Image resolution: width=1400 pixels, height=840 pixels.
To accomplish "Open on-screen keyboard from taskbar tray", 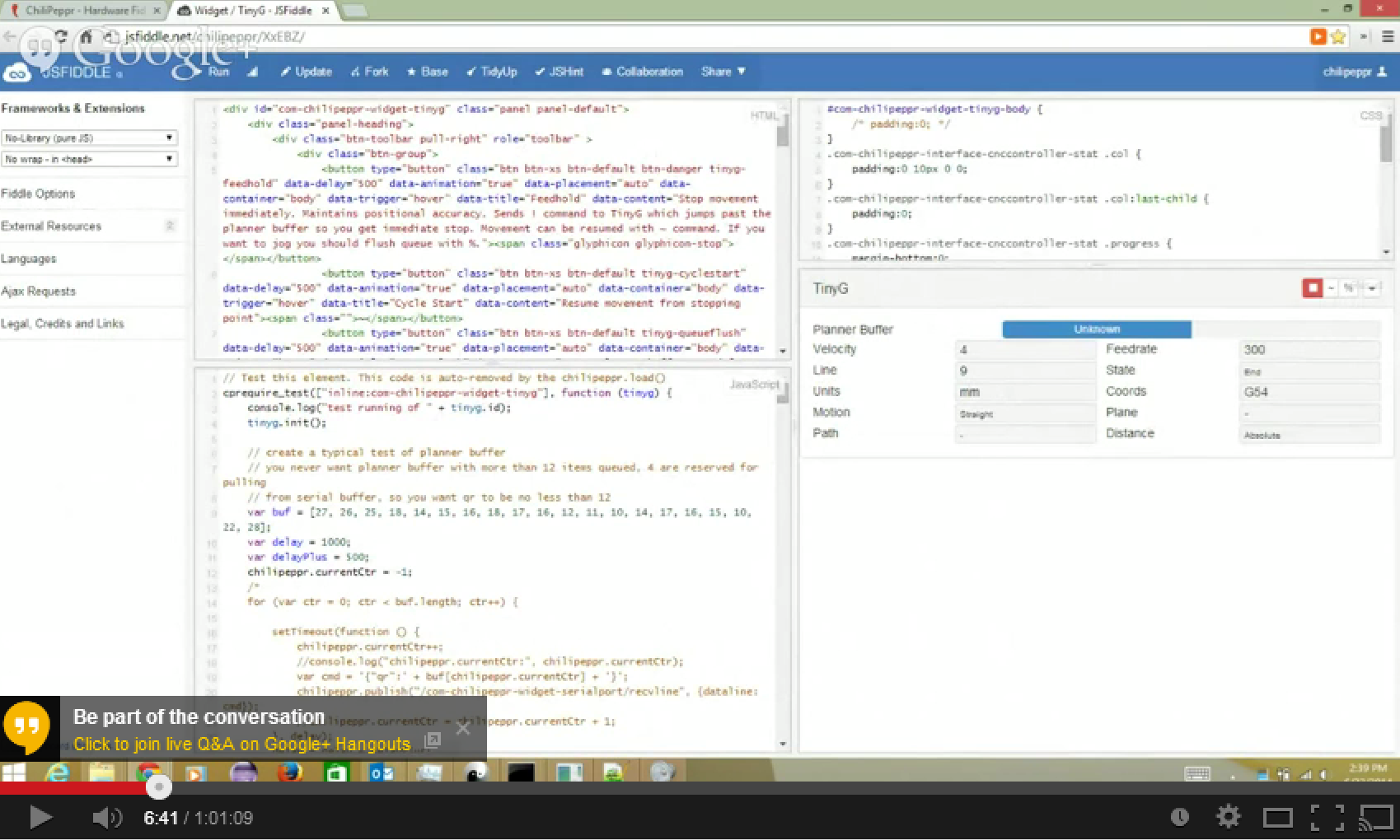I will point(1196,773).
